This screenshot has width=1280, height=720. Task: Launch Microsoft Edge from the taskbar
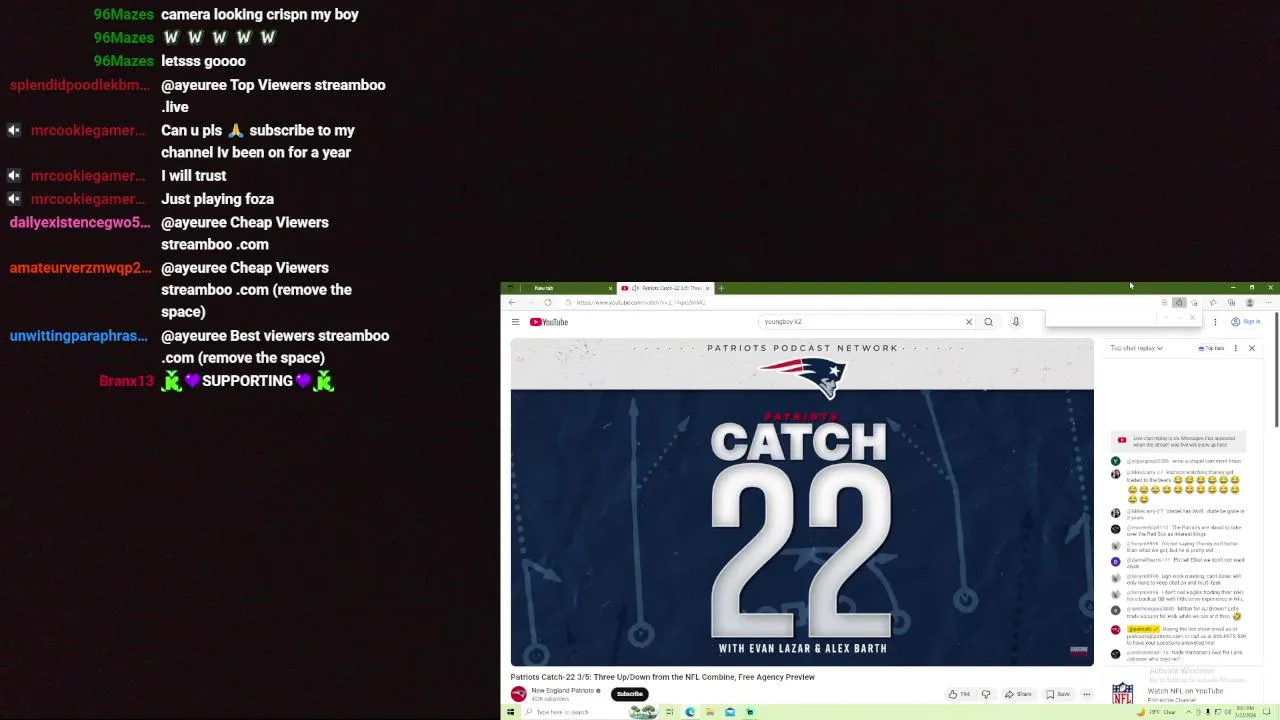point(690,712)
